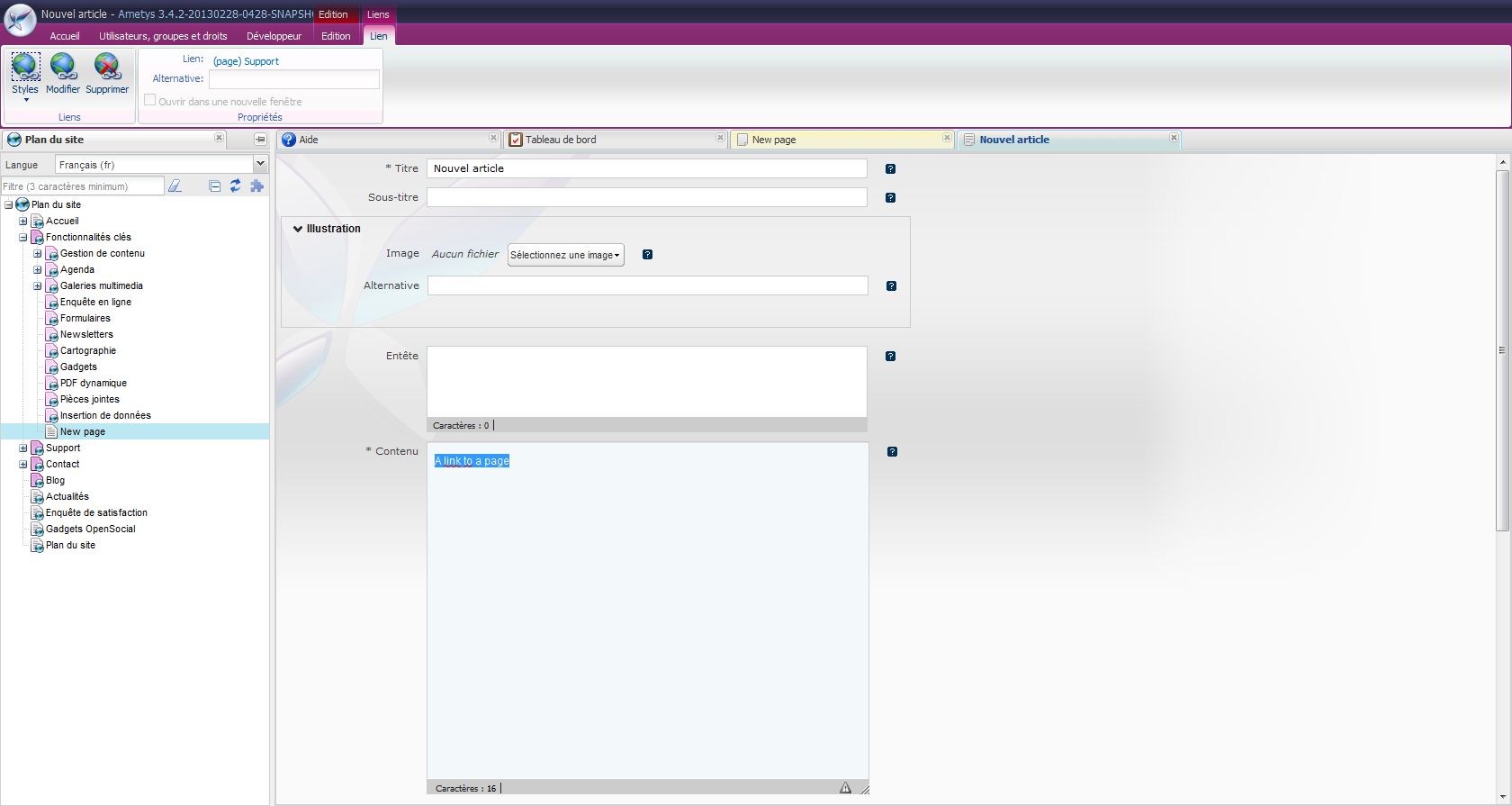
Task: Close the Plan du site panel
Action: (219, 138)
